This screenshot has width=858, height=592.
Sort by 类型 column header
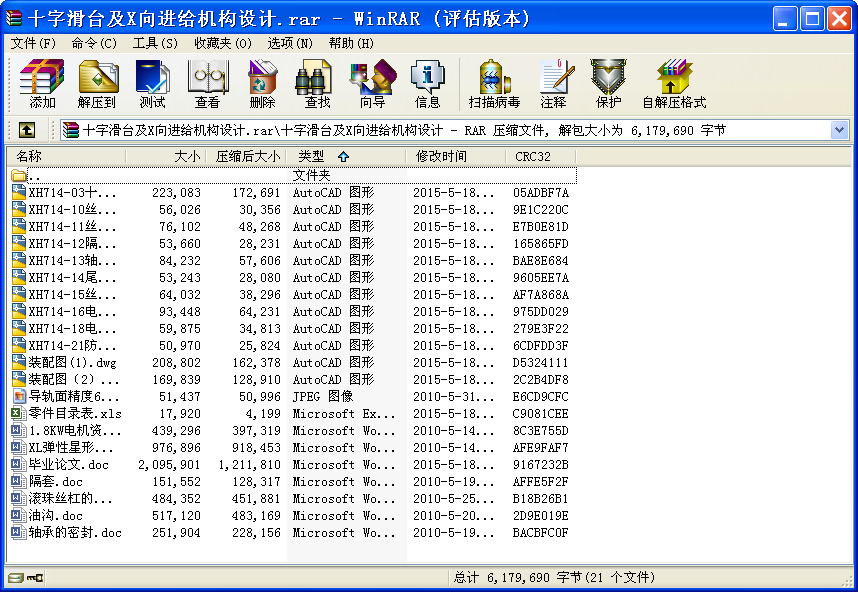tap(346, 156)
